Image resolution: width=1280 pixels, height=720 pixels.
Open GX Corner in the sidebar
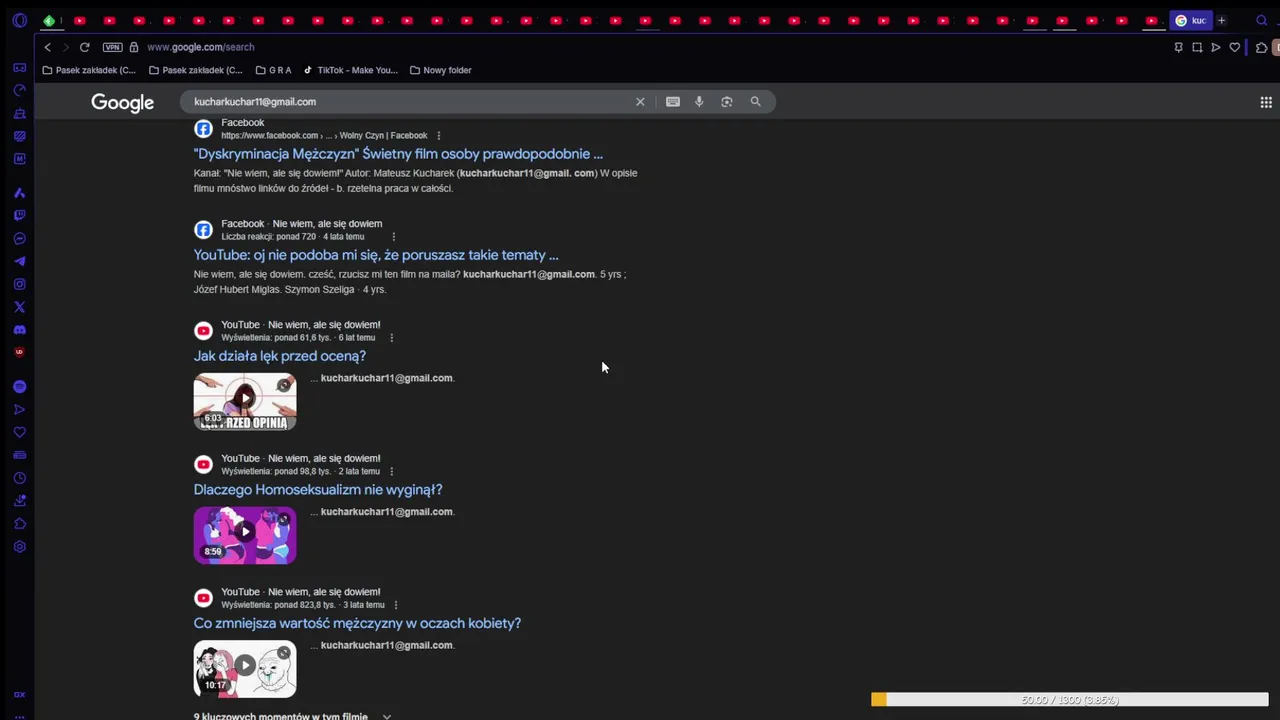coord(19,68)
